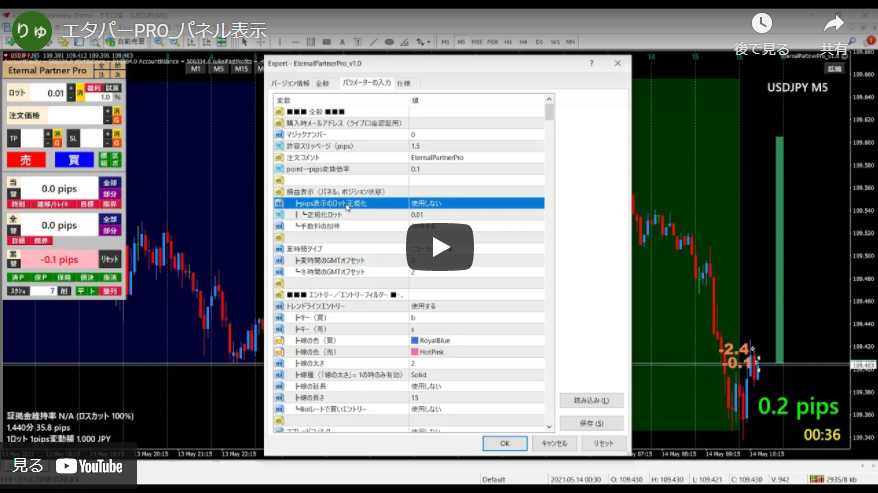Select the crosshair tool in MT4 toolbar

pos(260,42)
